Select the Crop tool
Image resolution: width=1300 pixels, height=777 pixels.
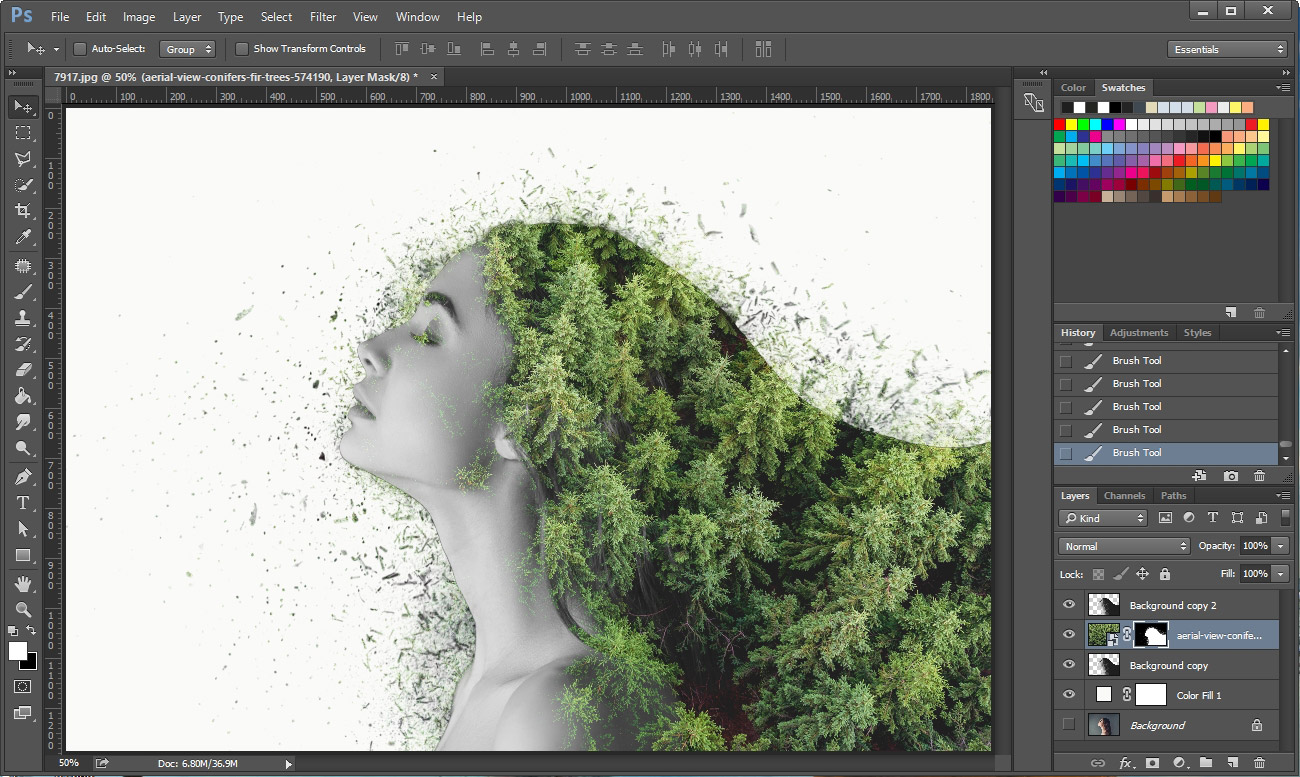(23, 210)
